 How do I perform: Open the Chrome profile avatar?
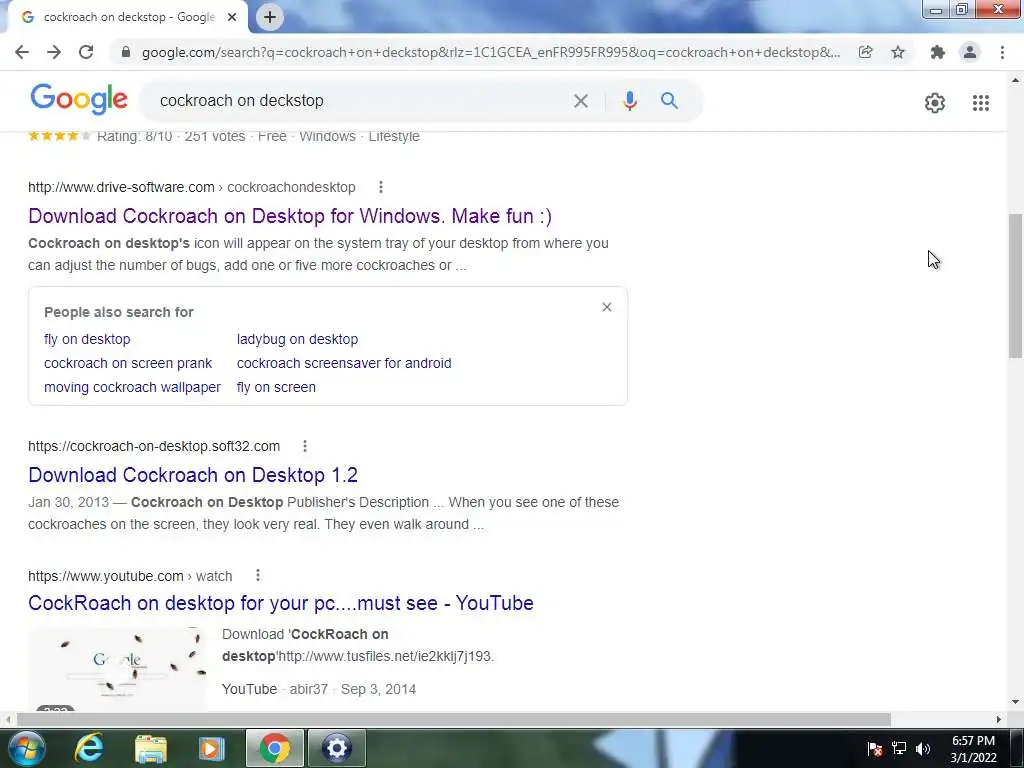[x=970, y=52]
